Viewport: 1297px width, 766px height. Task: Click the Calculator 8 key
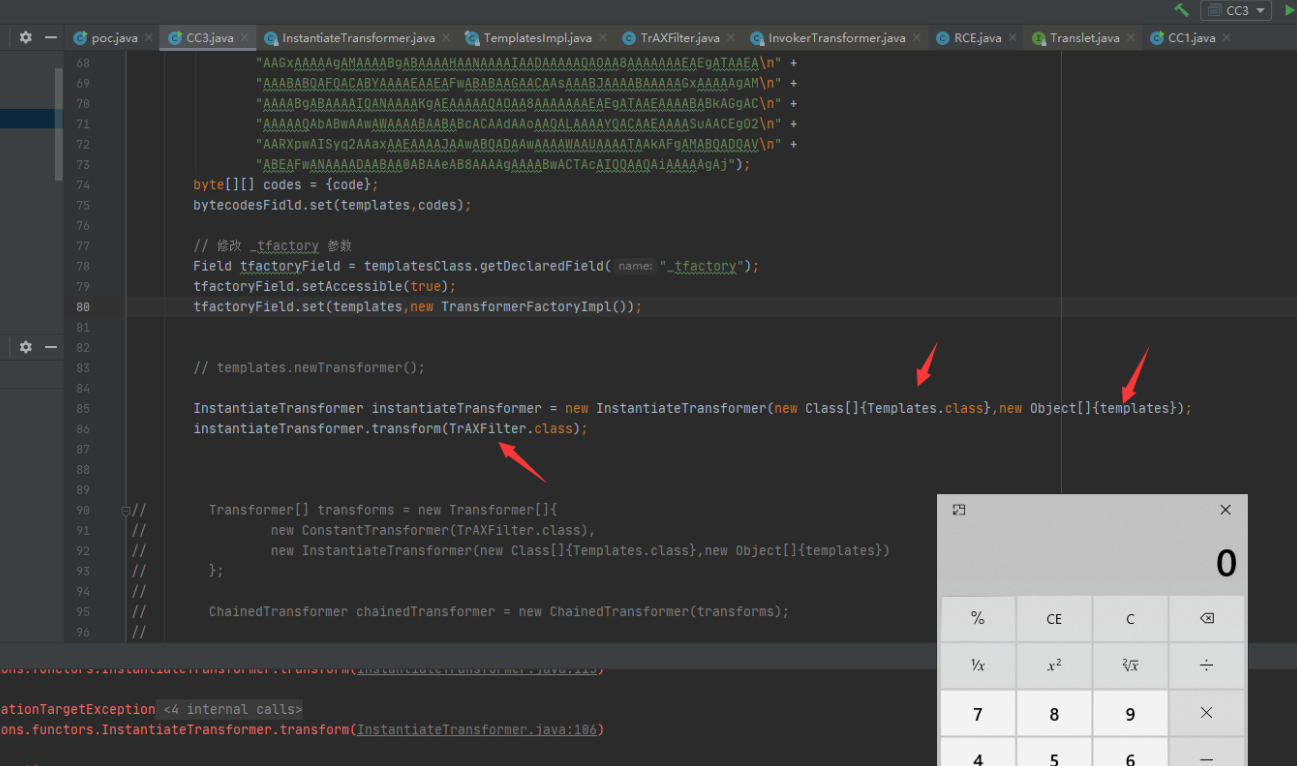[x=1054, y=713]
